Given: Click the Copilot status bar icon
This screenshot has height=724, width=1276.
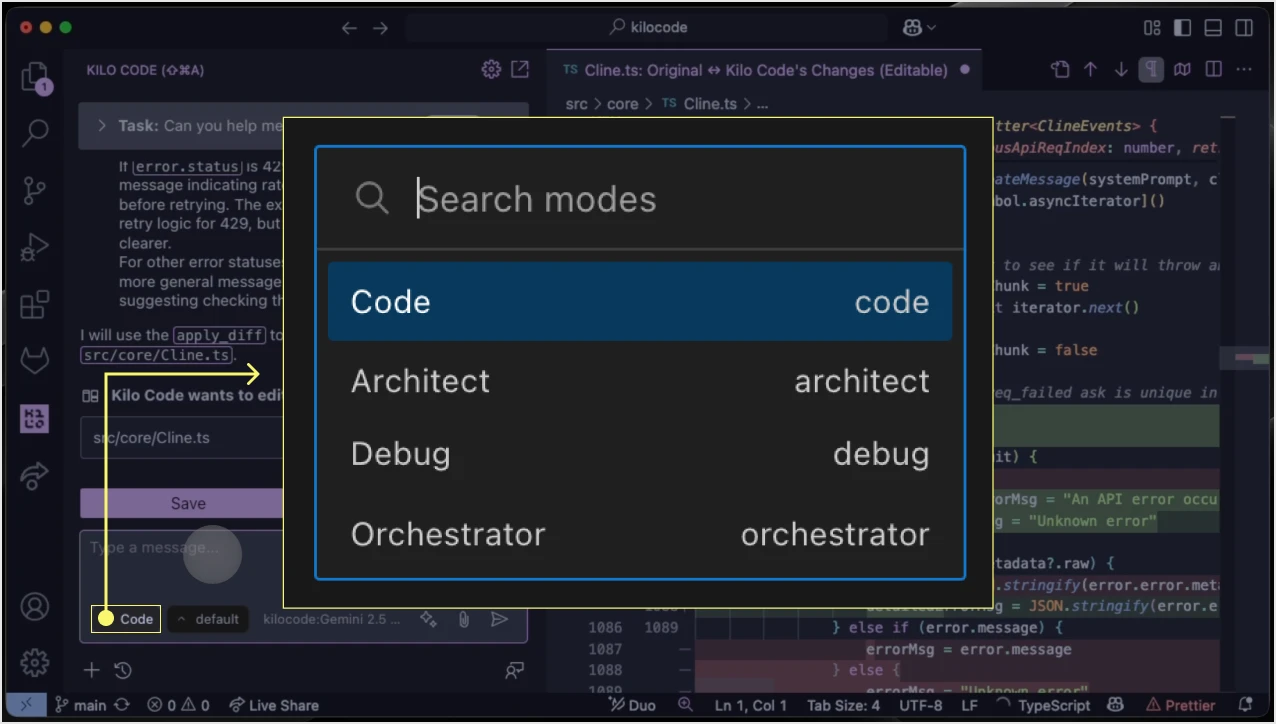Looking at the screenshot, I should point(1116,705).
